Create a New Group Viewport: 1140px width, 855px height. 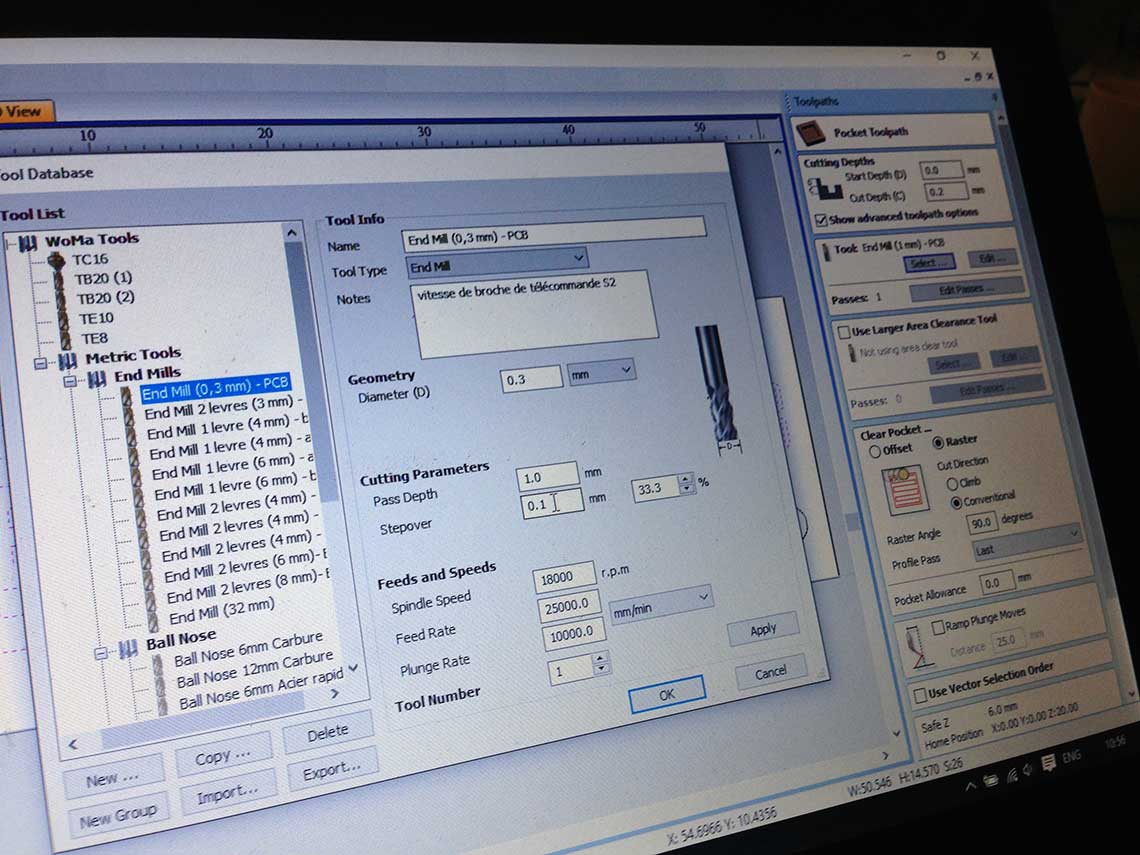click(x=118, y=816)
